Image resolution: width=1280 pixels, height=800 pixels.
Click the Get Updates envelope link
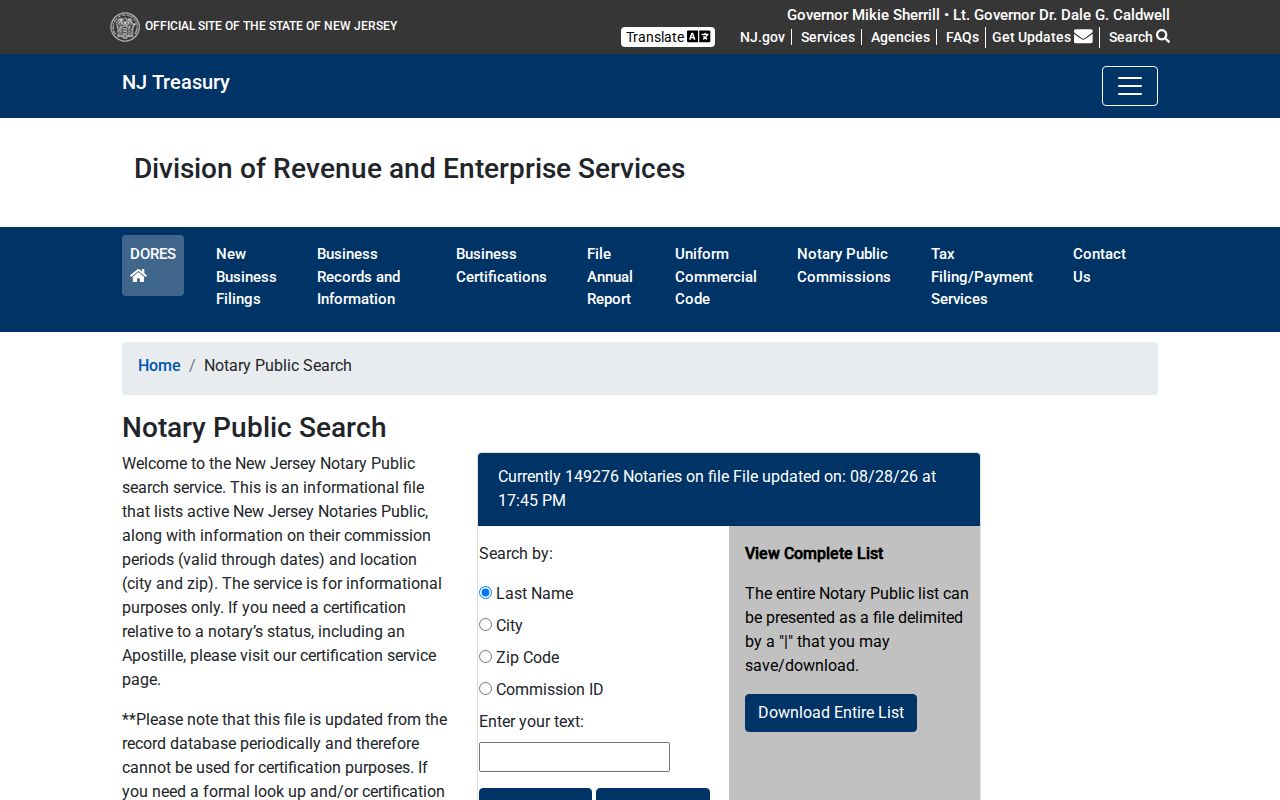coord(1042,37)
